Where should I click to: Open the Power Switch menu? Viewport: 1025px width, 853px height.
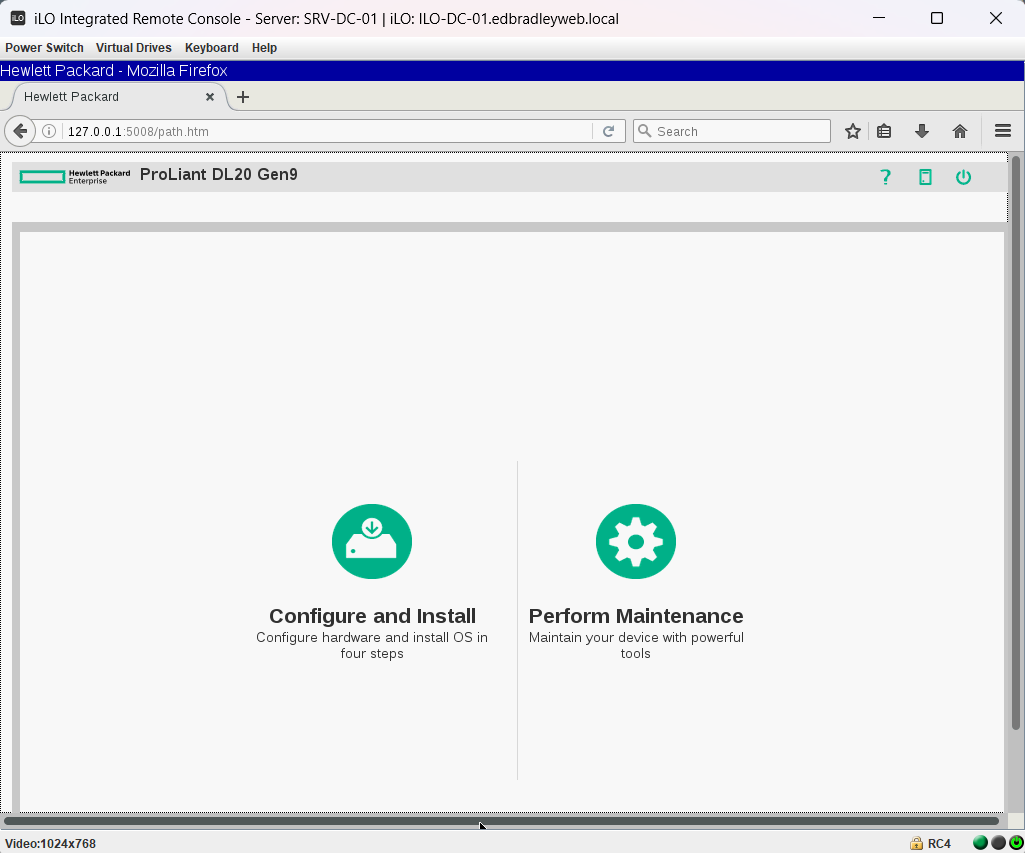coord(44,47)
